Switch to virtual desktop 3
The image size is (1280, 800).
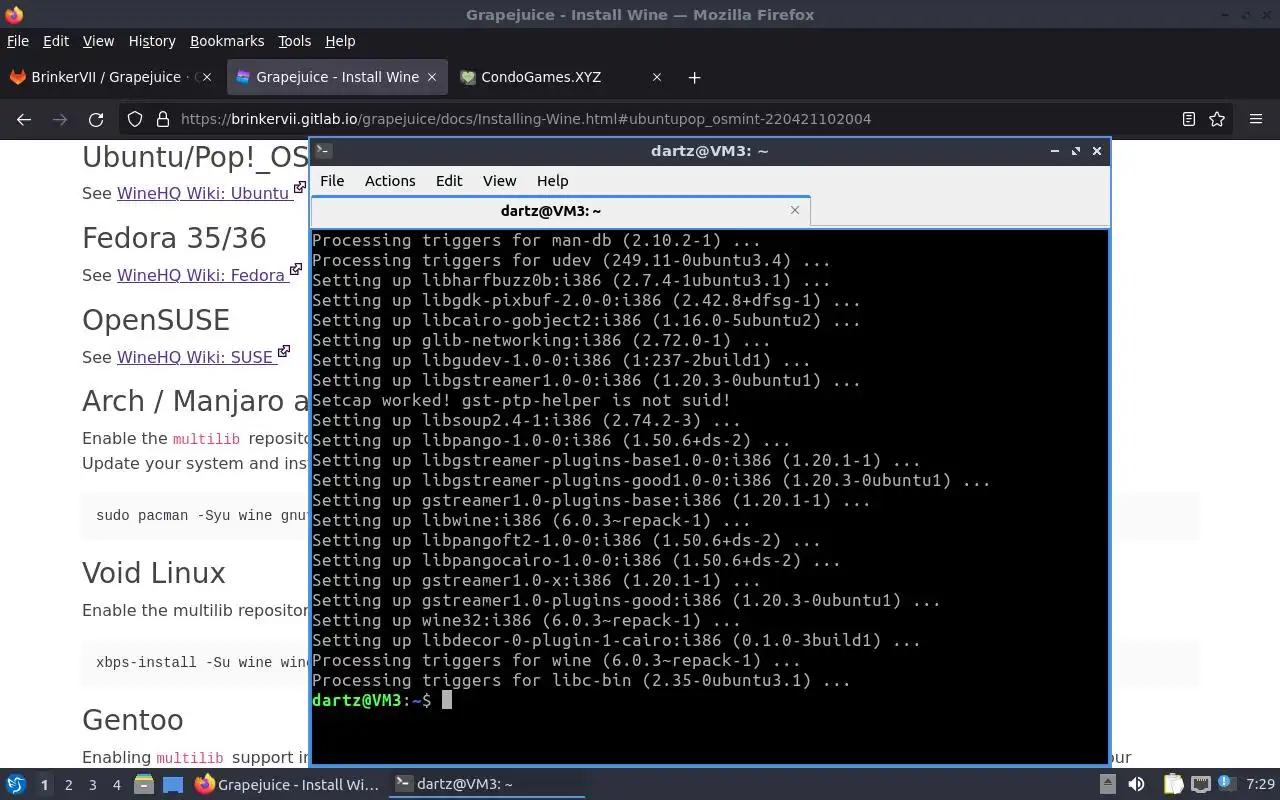click(x=92, y=785)
